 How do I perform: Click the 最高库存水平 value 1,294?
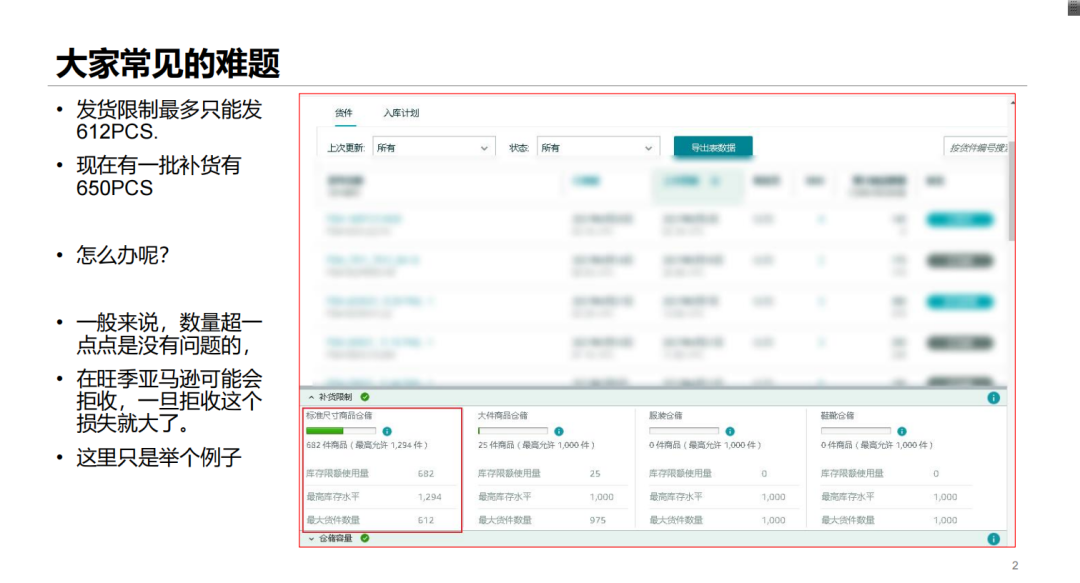[430, 497]
